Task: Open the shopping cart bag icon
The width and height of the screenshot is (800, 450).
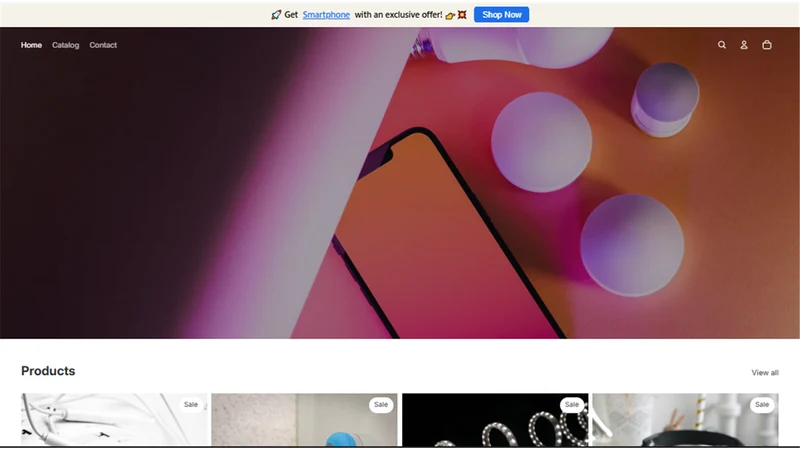Action: coord(766,45)
